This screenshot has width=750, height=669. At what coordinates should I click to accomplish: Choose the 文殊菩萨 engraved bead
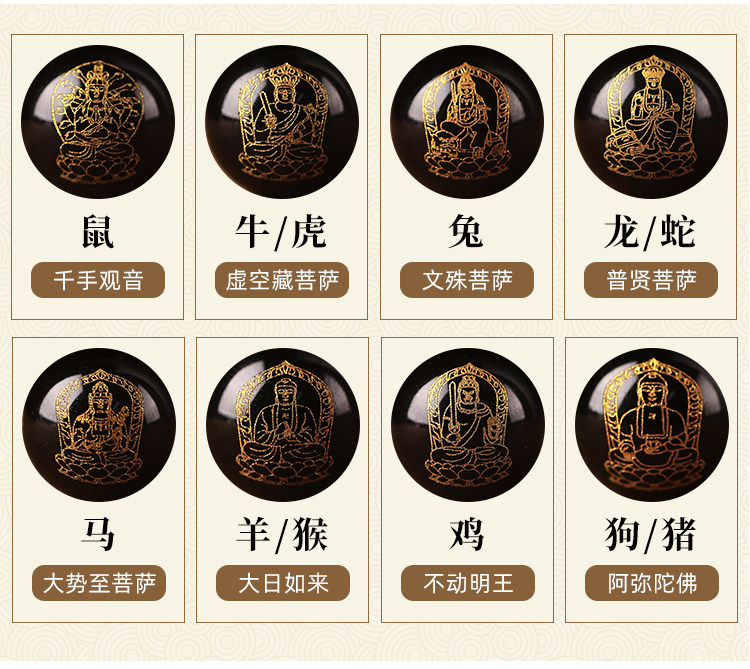click(467, 121)
